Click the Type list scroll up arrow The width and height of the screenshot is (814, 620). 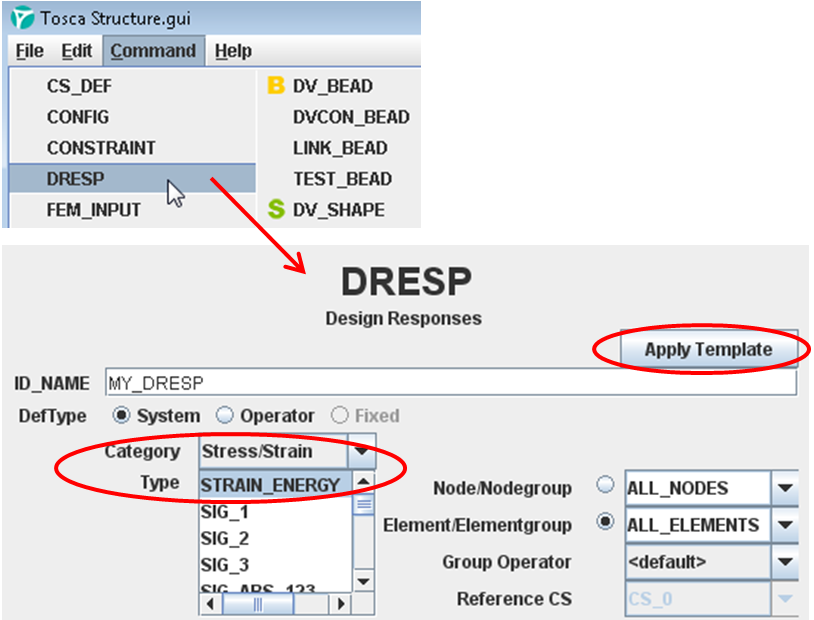coord(363,482)
